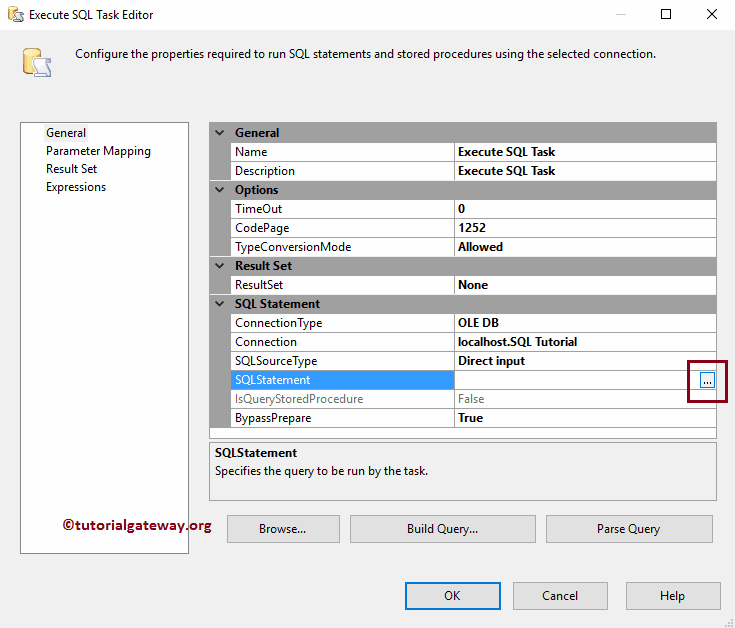Open the Result Set page in left list

71,169
